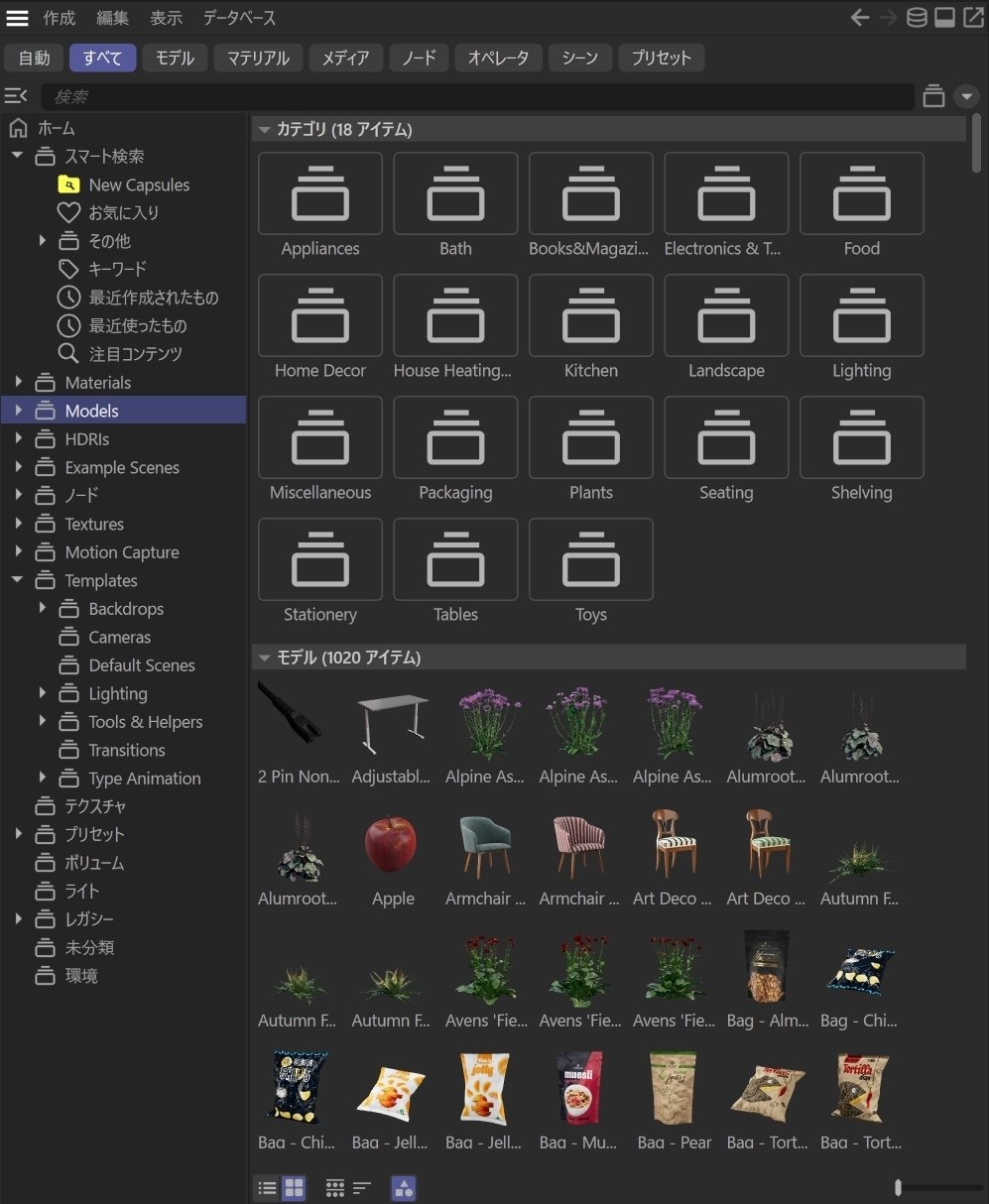
Task: Click the プリセット filter button
Action: click(662, 58)
